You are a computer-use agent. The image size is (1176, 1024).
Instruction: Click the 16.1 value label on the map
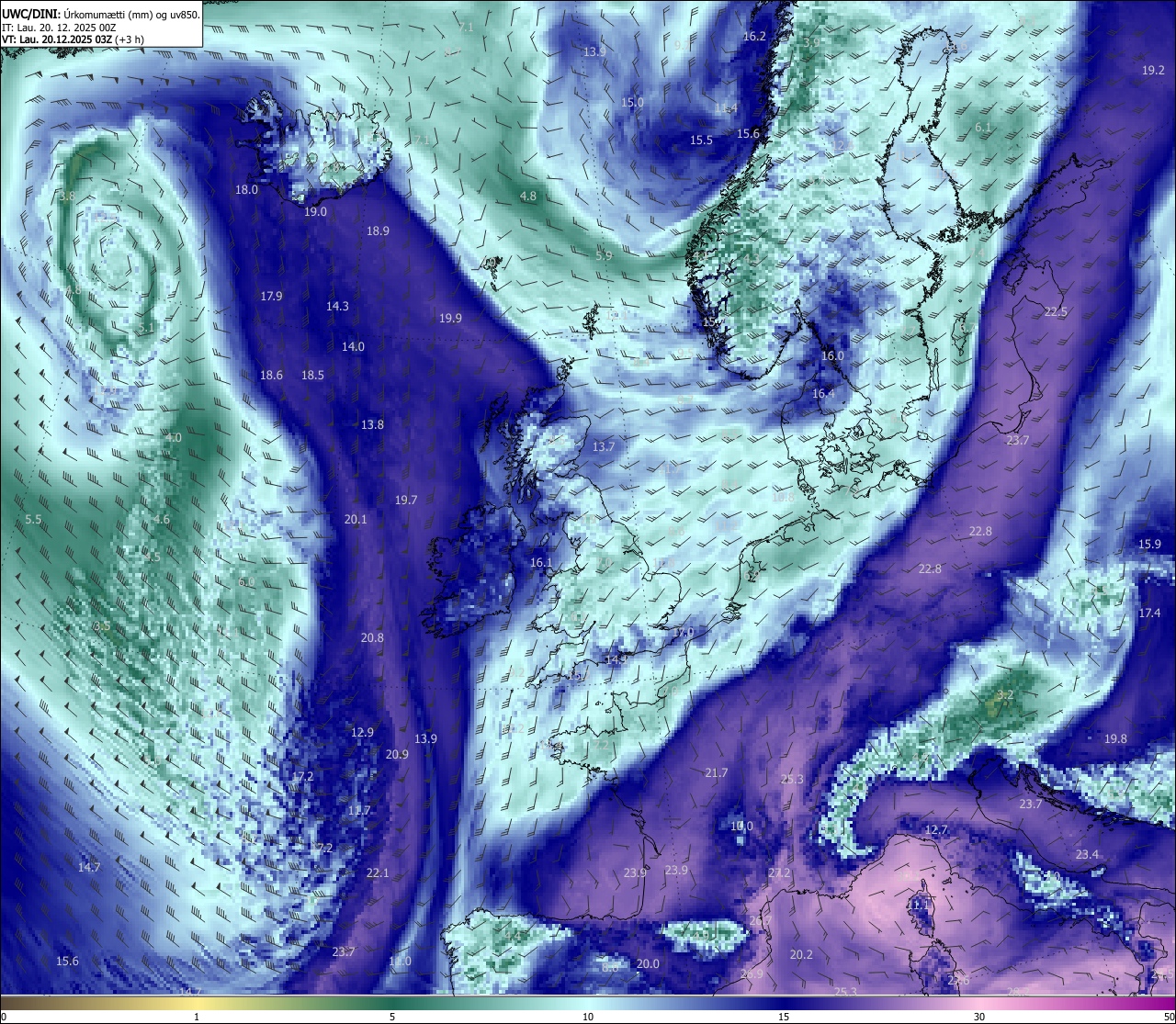(x=541, y=563)
